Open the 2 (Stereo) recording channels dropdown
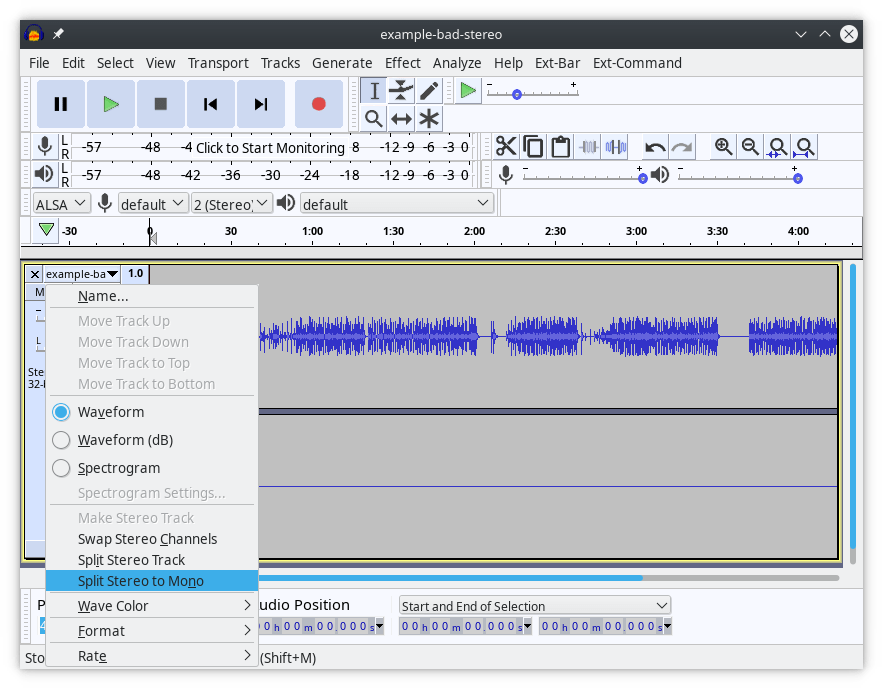 232,203
